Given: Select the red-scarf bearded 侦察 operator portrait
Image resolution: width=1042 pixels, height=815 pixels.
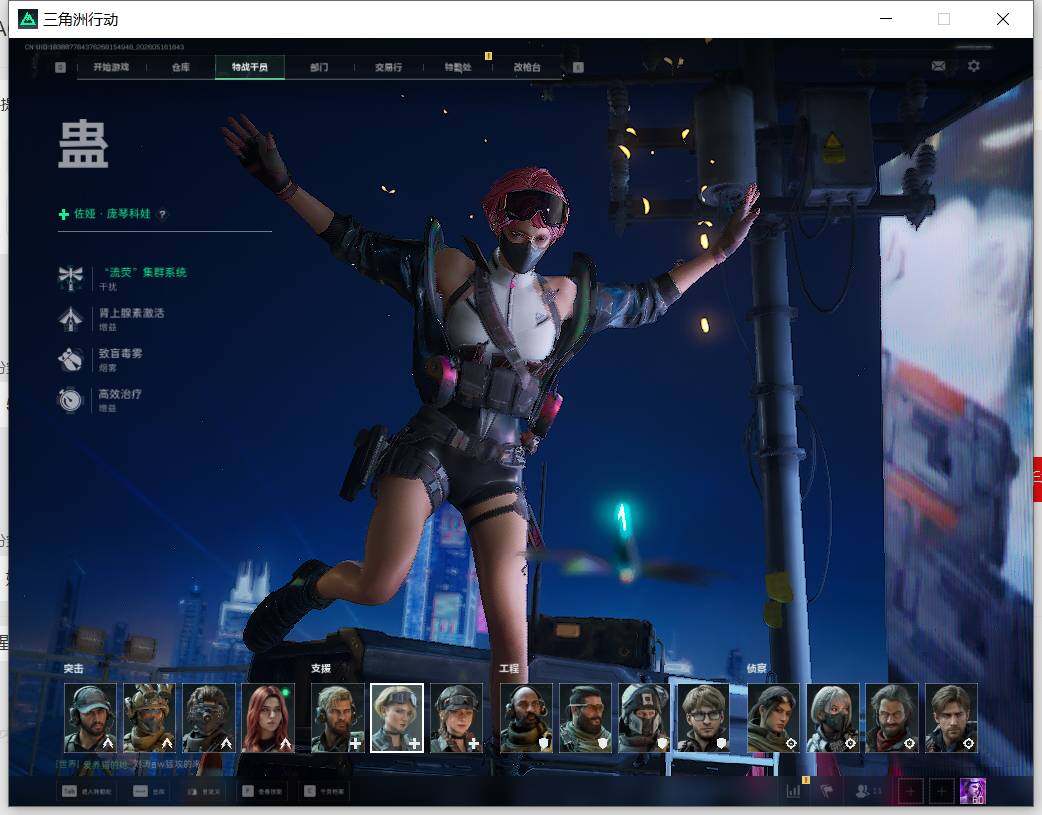Looking at the screenshot, I should [892, 718].
